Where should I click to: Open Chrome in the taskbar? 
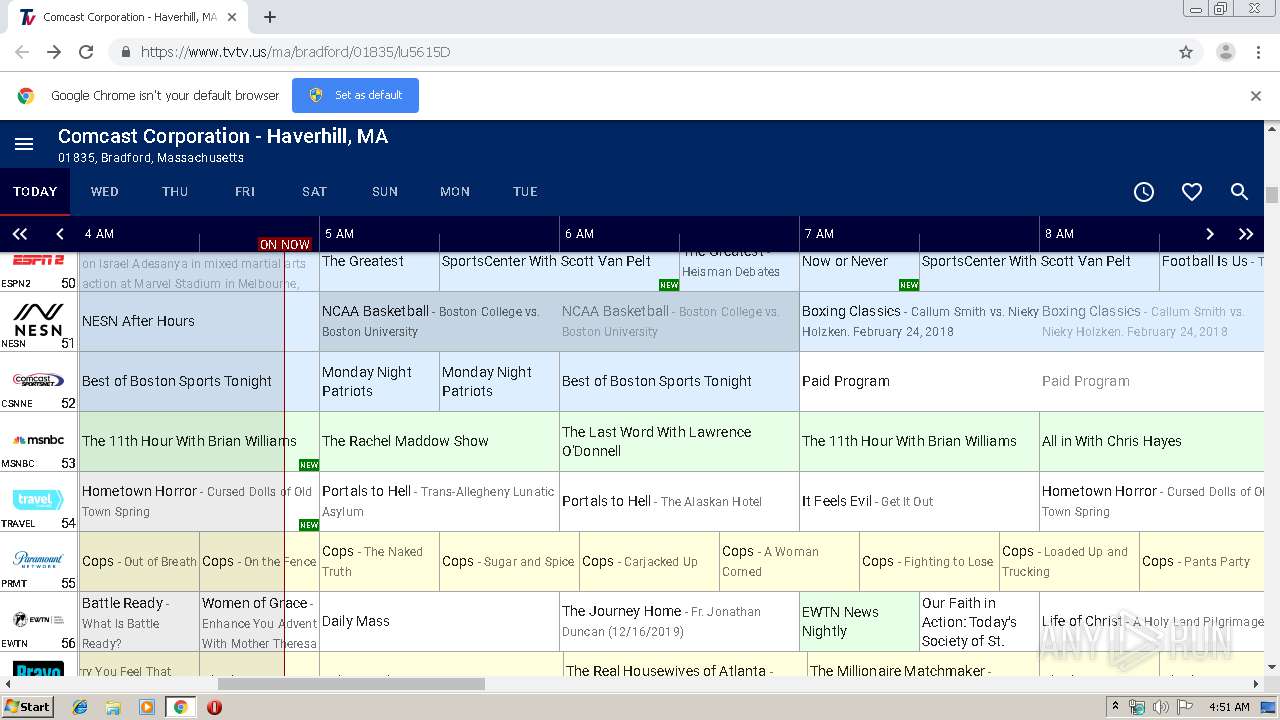coord(180,707)
